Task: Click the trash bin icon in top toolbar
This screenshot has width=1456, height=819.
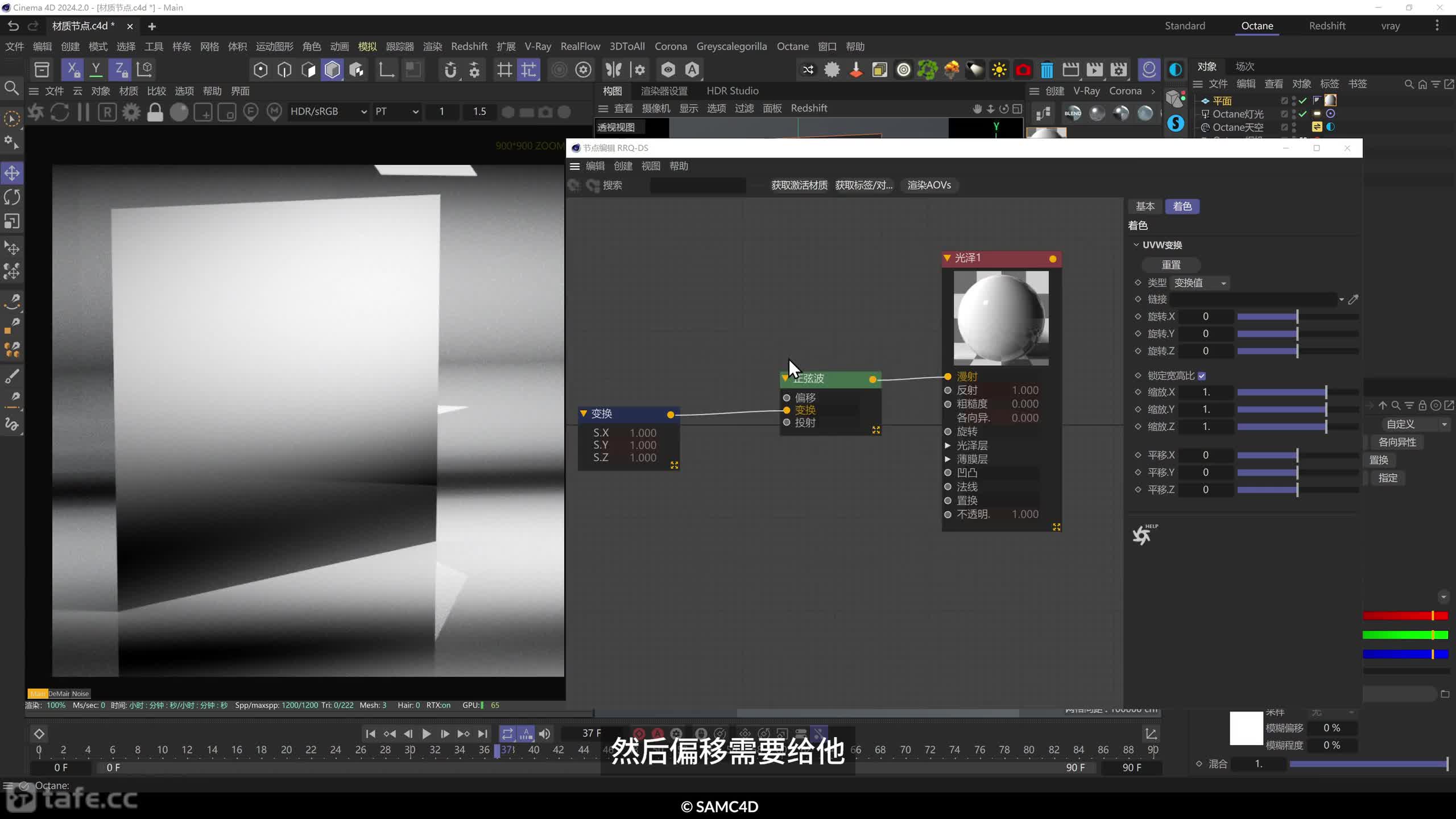Action: [x=1046, y=70]
